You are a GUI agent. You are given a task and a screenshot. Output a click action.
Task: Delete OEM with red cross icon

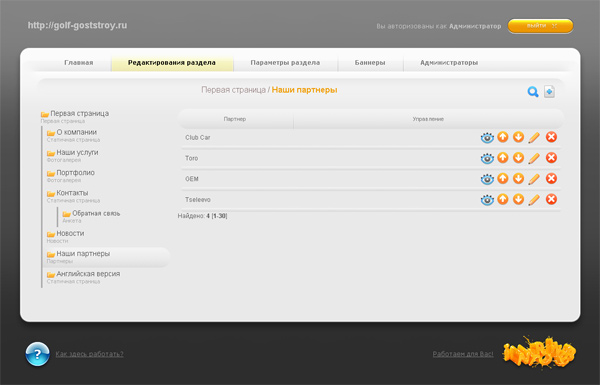(551, 178)
